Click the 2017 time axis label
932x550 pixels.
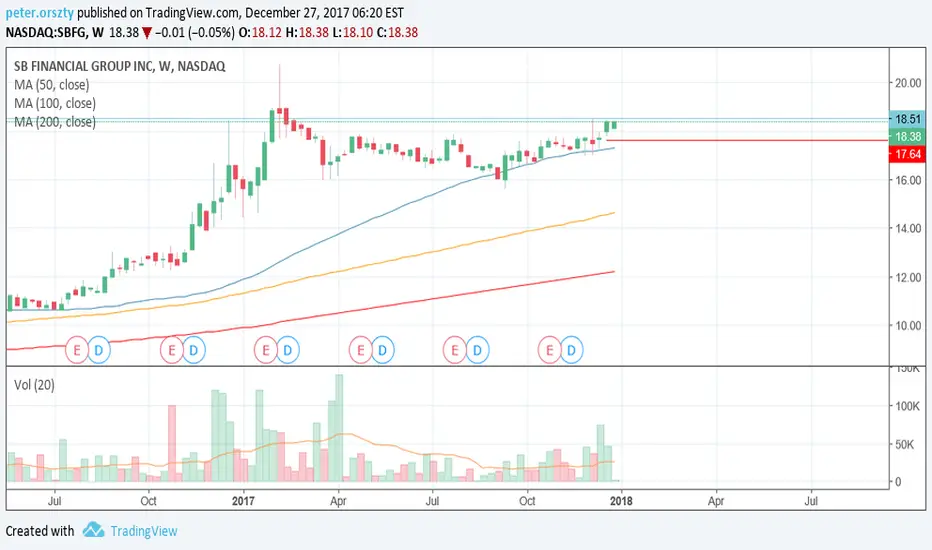(x=243, y=501)
